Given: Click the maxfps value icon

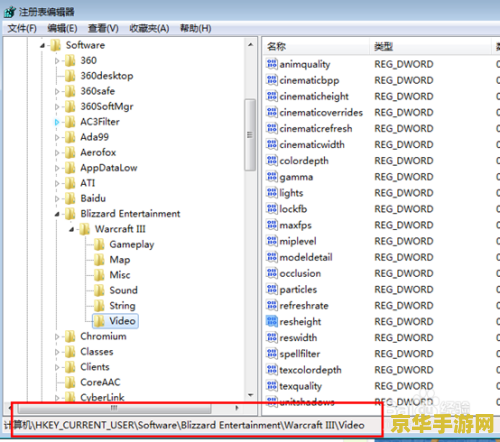Looking at the screenshot, I should click(272, 225).
